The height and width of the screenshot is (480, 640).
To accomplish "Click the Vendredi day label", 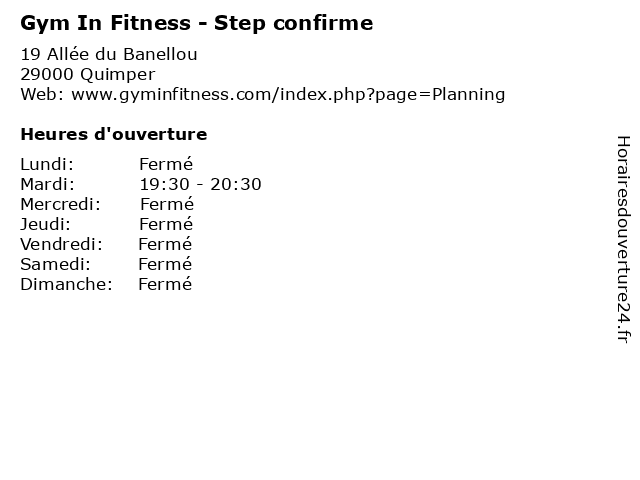I will pyautogui.click(x=61, y=244).
